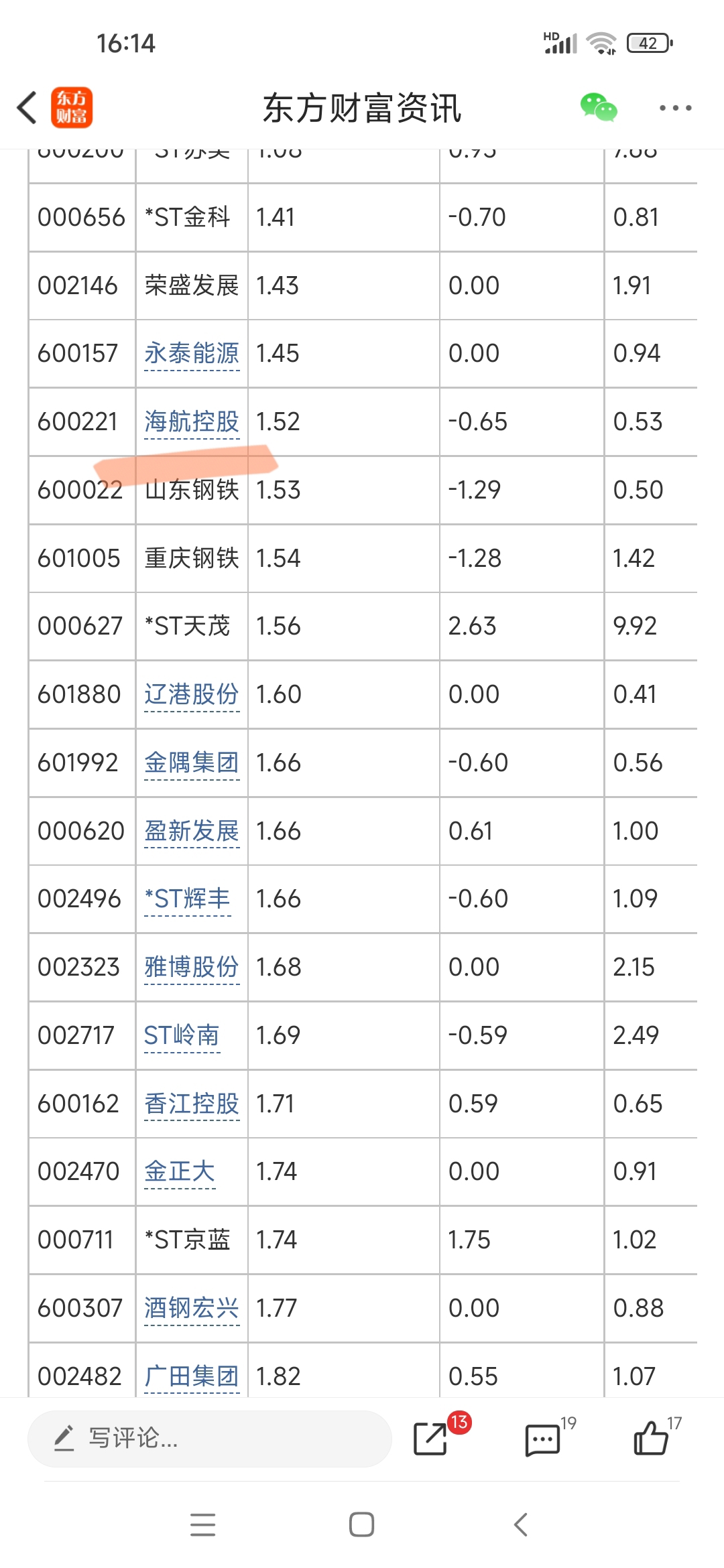Tap the Android recent apps menu button
Screen dimensions: 724x1568
point(202,1524)
